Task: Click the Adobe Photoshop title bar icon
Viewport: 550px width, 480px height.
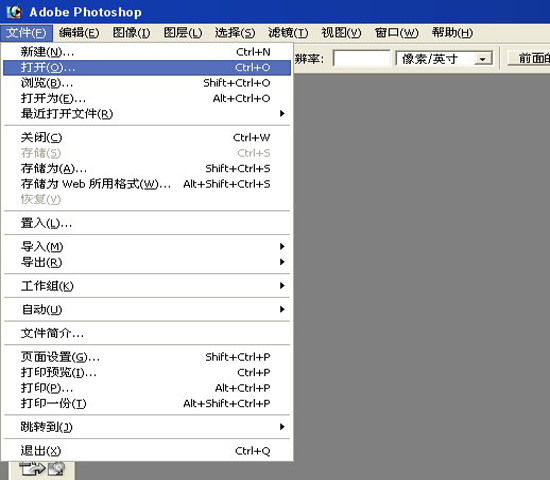Action: pyautogui.click(x=14, y=12)
